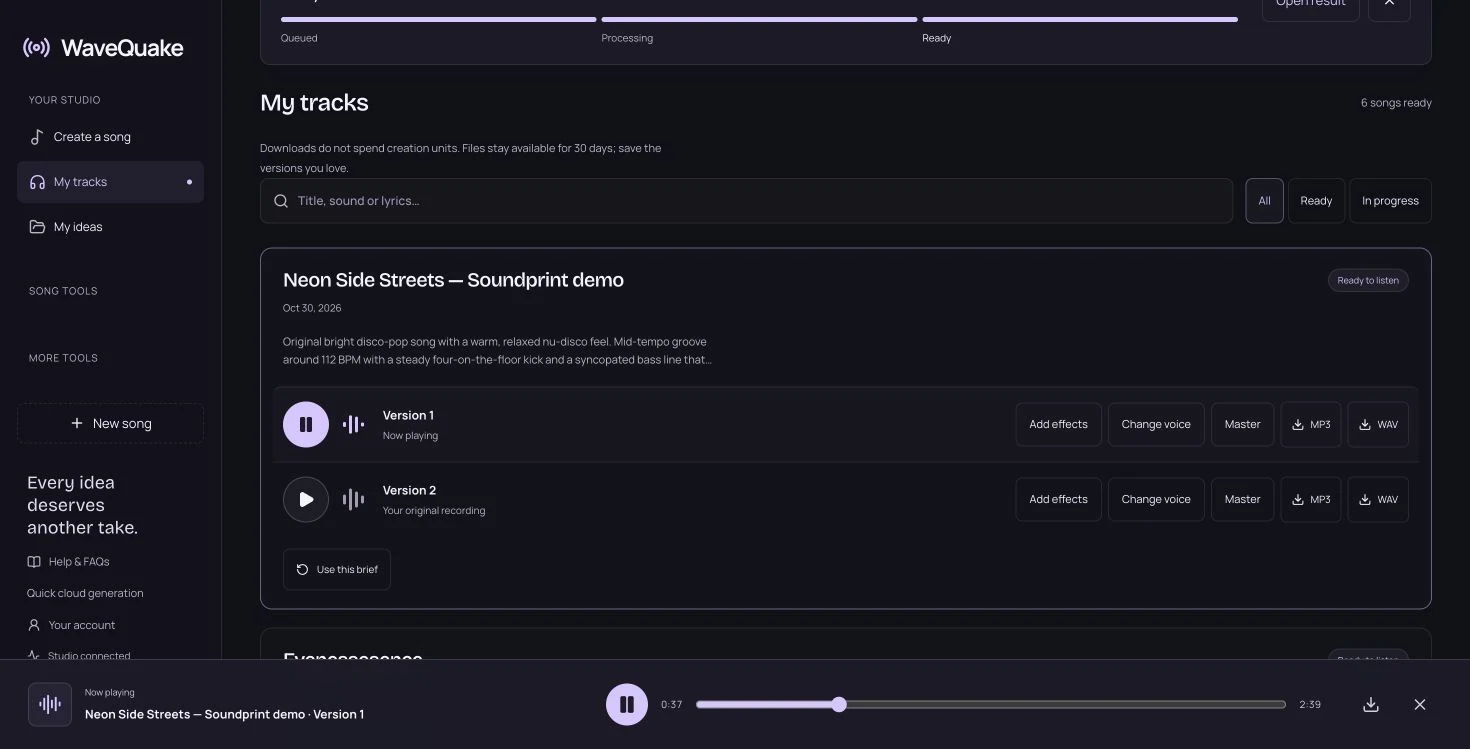Master Version 1
1470x749 pixels.
(1243, 424)
